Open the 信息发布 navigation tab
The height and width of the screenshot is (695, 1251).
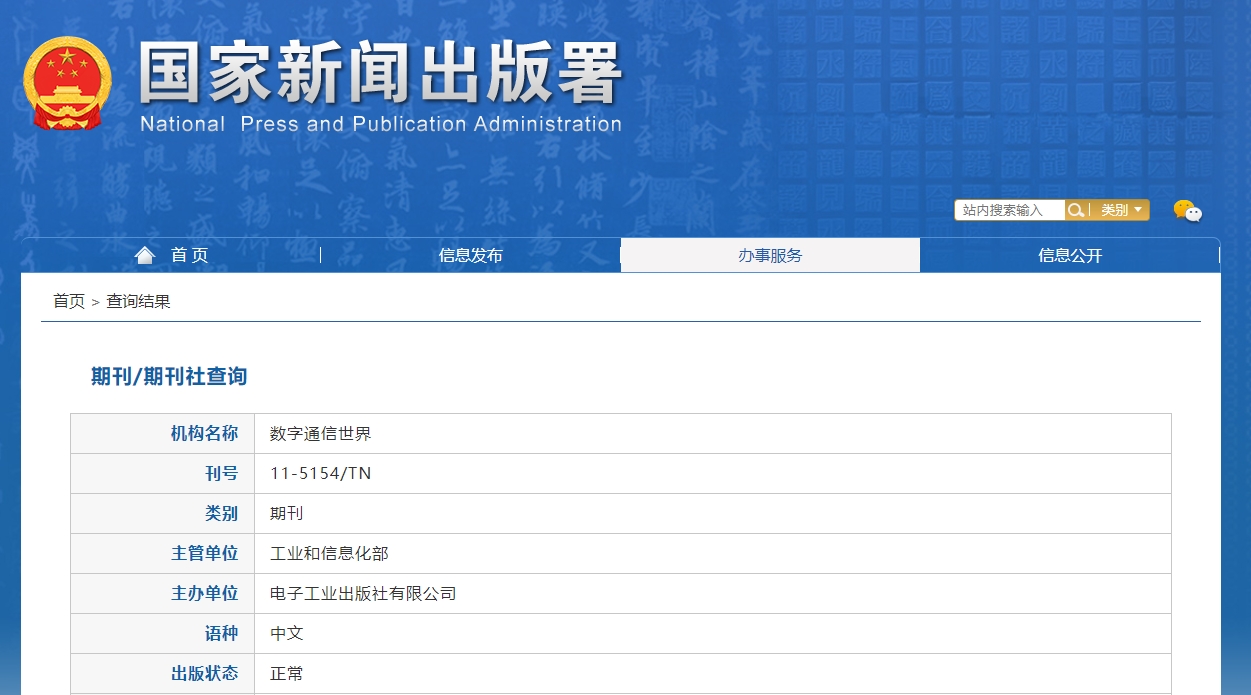[x=470, y=255]
